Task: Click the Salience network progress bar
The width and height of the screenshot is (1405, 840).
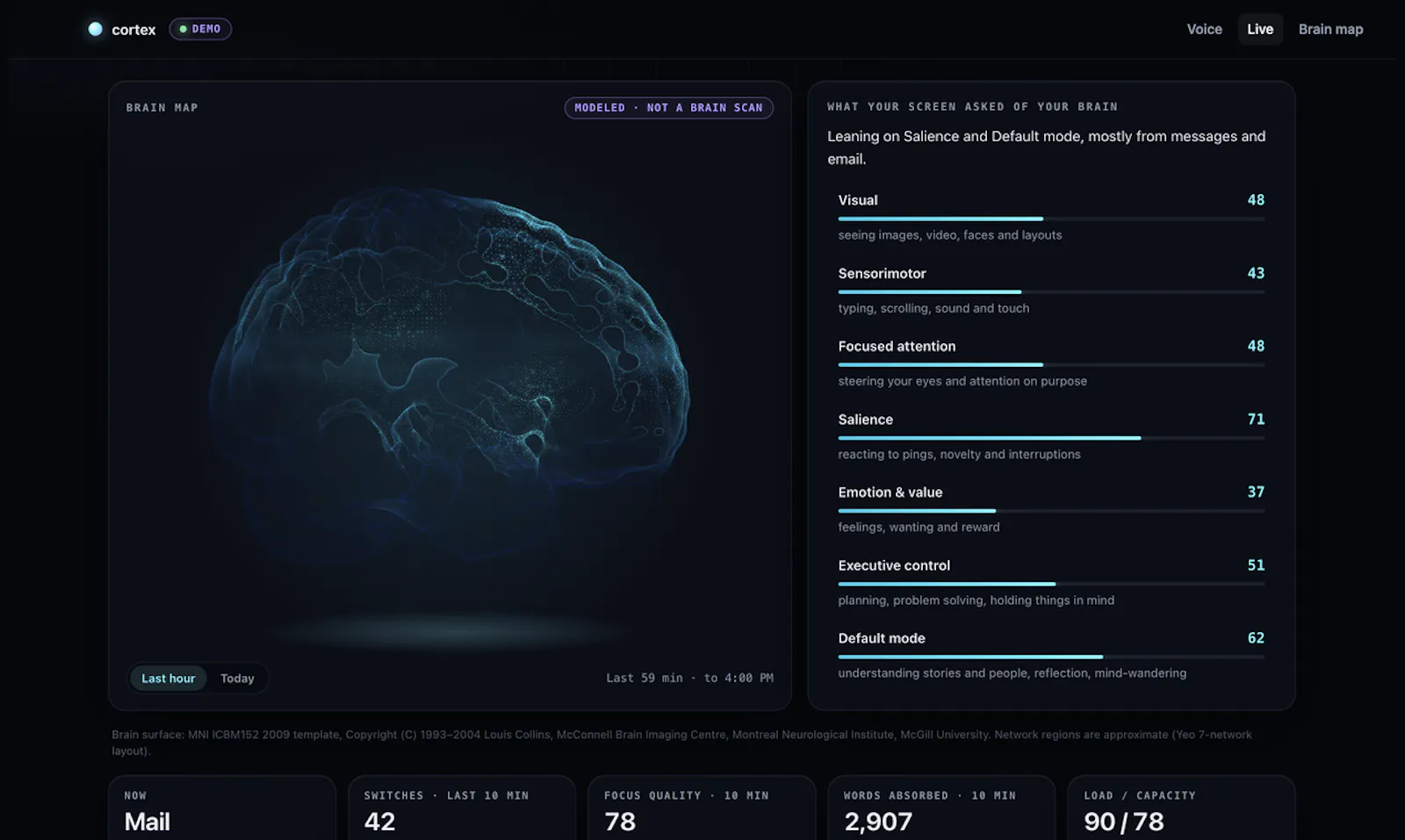Action: pyautogui.click(x=1051, y=438)
